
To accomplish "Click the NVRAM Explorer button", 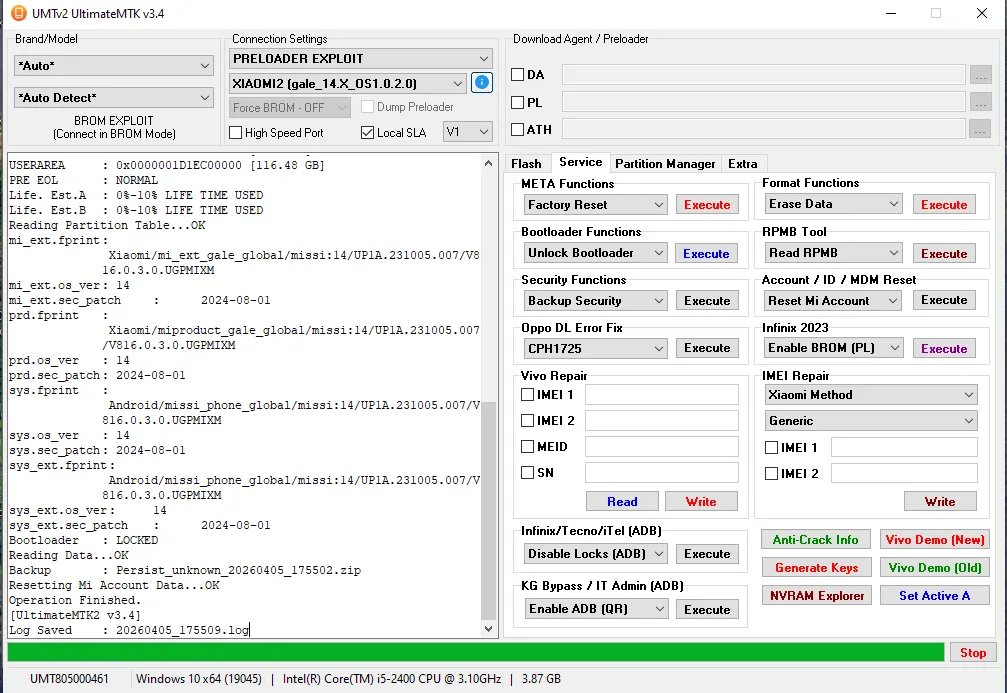I will (x=817, y=596).
